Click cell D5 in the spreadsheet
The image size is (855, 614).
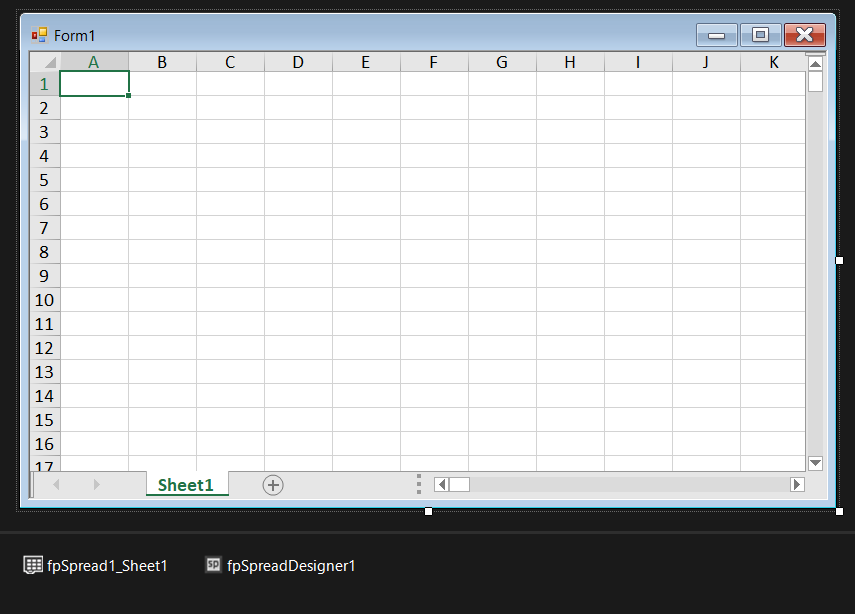tap(298, 180)
